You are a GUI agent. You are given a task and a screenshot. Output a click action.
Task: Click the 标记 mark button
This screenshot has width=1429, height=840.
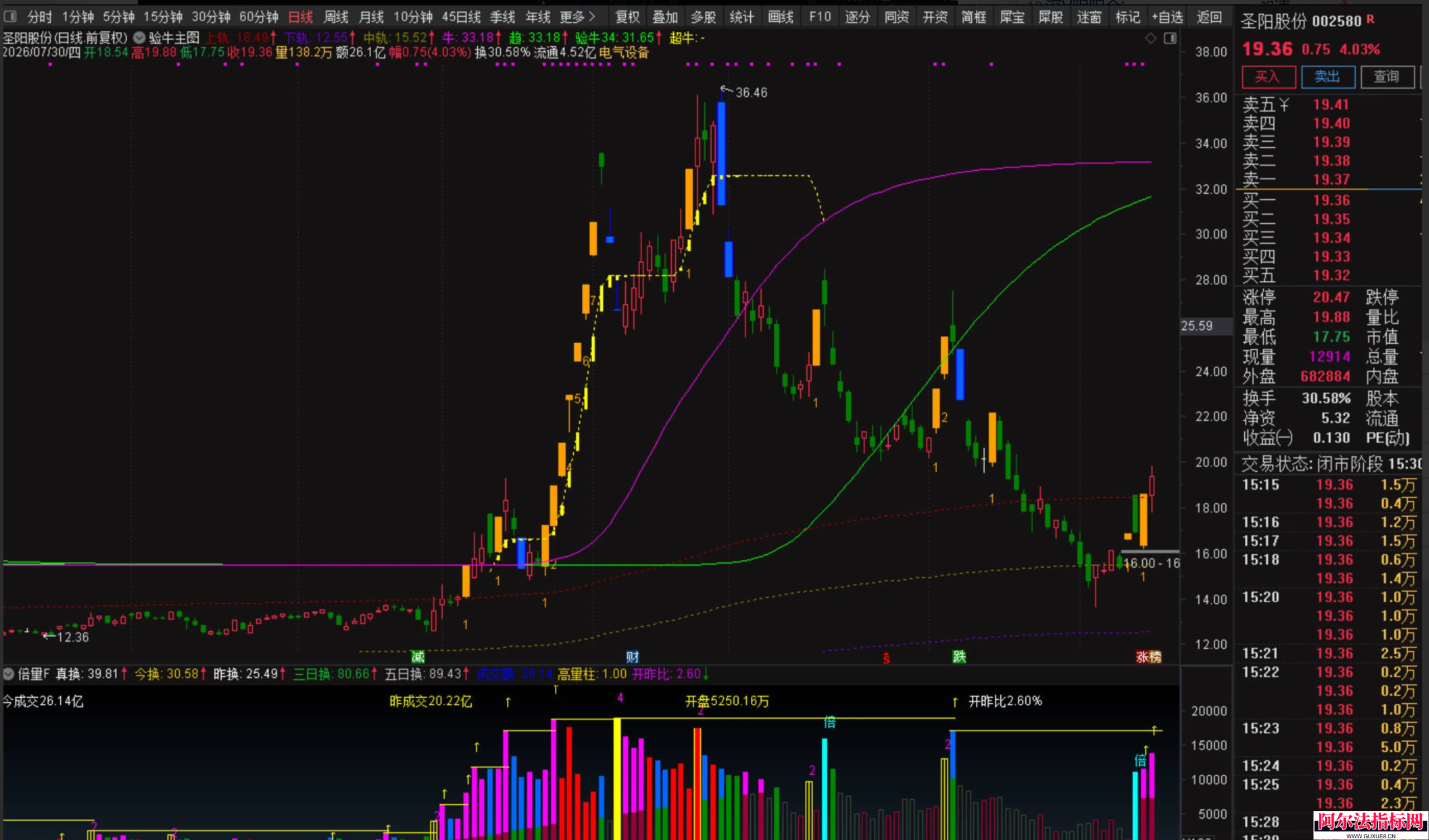point(1128,17)
